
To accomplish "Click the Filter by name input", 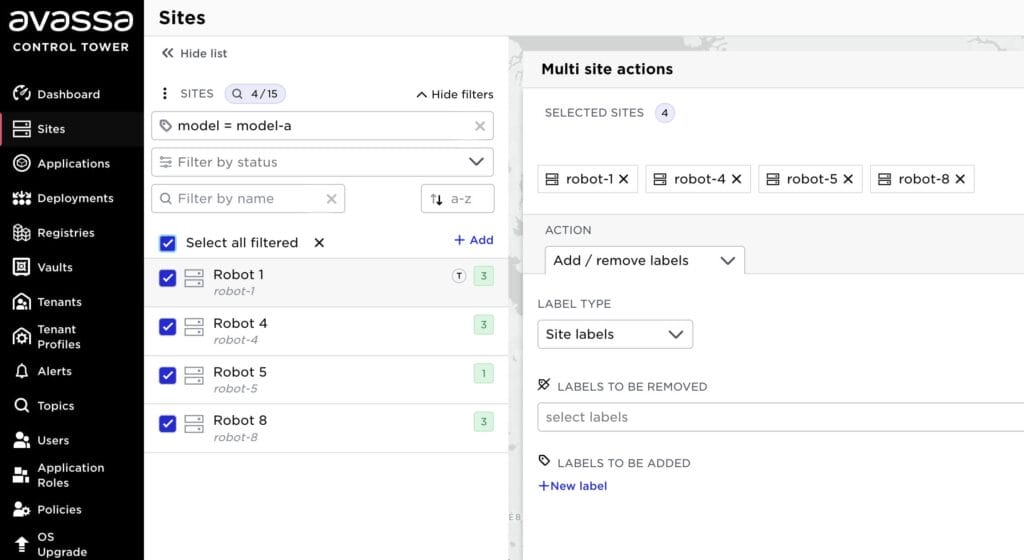I will (248, 198).
